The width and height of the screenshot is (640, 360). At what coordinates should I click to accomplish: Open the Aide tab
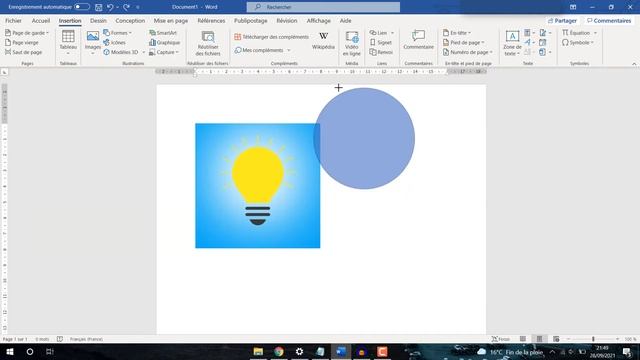(x=346, y=20)
